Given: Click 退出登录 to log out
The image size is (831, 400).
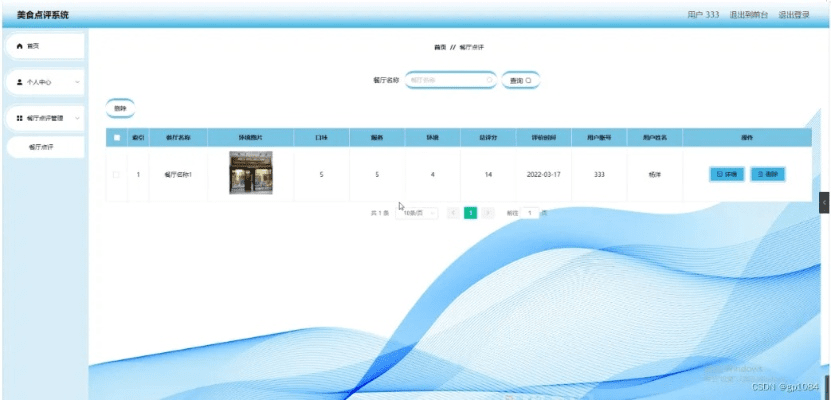Looking at the screenshot, I should [793, 15].
